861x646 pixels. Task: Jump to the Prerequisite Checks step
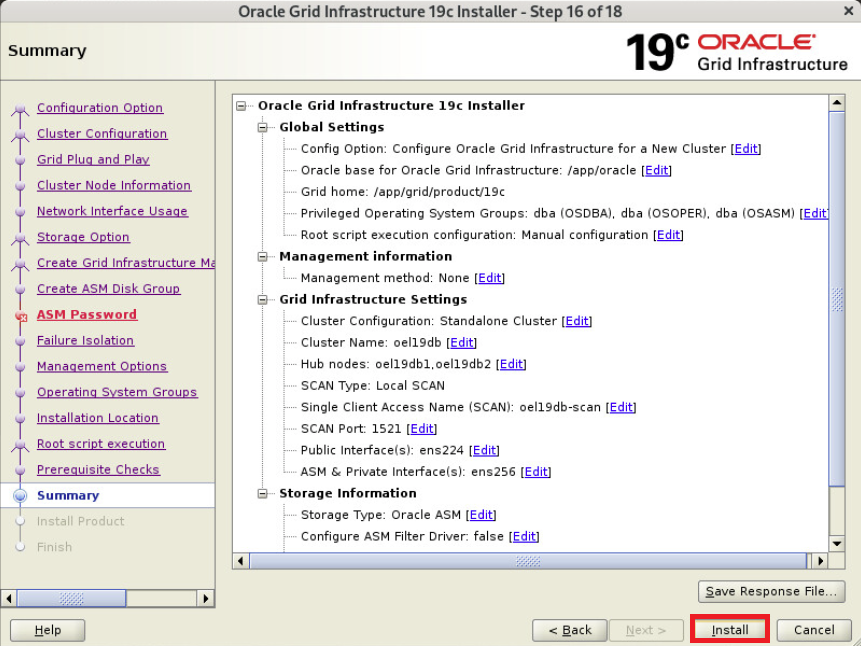(98, 469)
